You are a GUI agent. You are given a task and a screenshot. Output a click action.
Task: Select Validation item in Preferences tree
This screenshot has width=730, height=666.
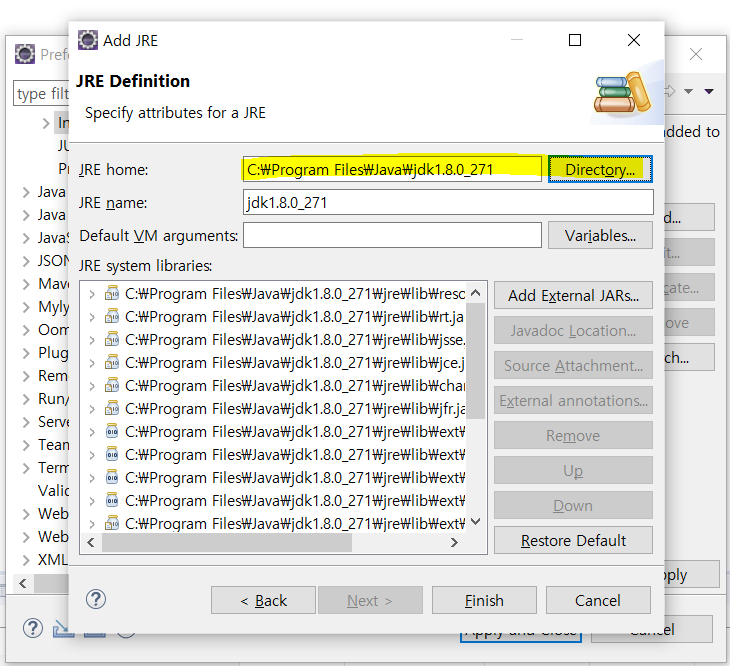click(x=53, y=490)
